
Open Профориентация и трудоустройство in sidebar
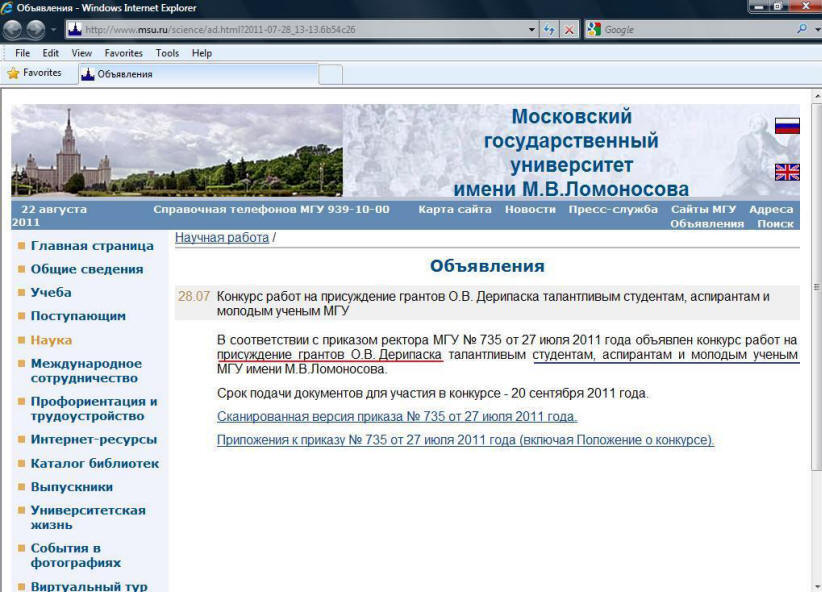(94, 408)
